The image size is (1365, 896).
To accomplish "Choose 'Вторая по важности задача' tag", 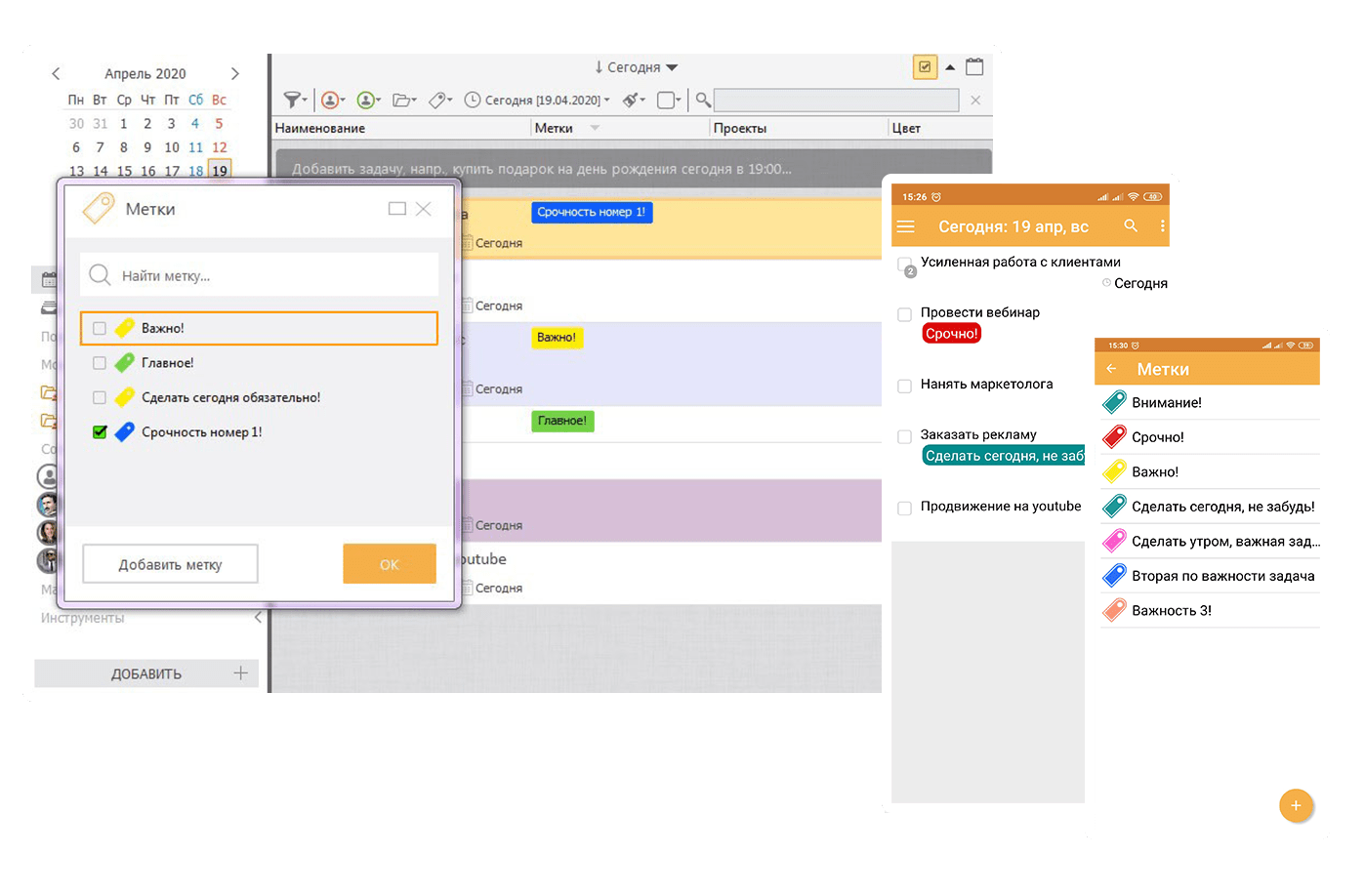I will pyautogui.click(x=1222, y=576).
